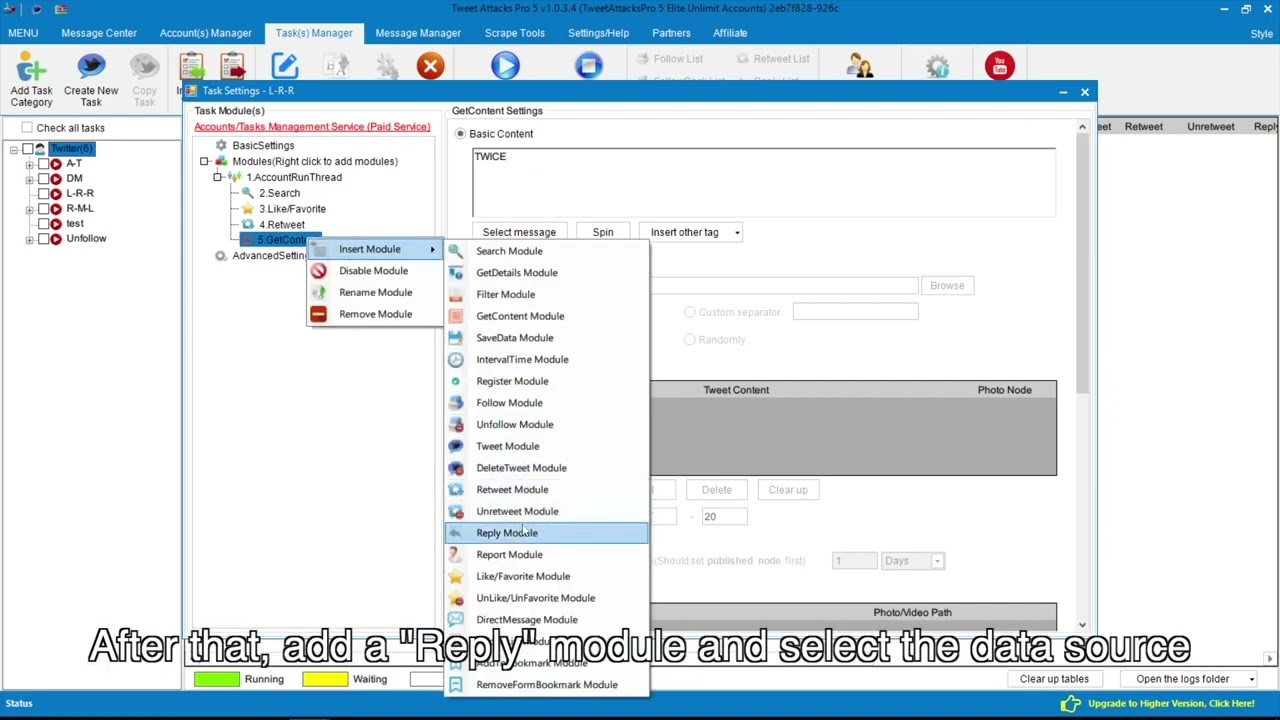Click Remove Module in context menu
The image size is (1280, 720).
[x=374, y=314]
